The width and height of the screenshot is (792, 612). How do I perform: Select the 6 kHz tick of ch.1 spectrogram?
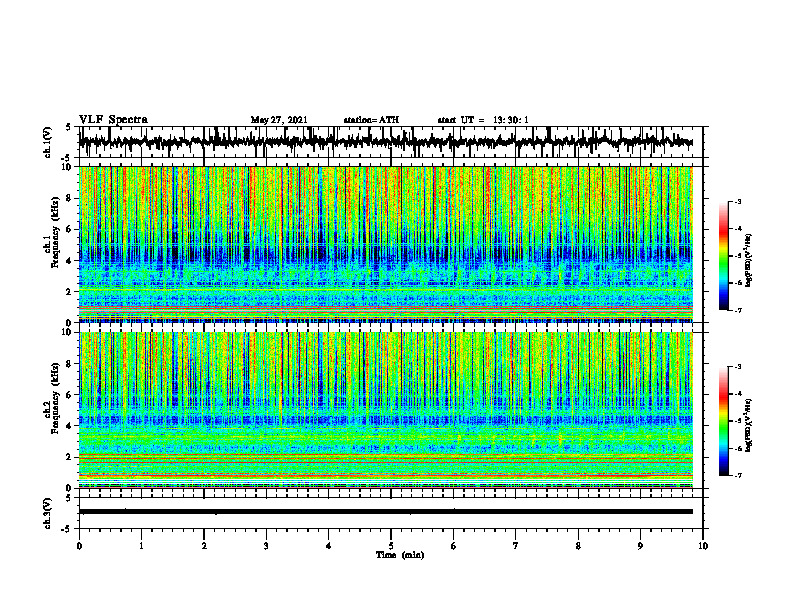pyautogui.click(x=69, y=229)
